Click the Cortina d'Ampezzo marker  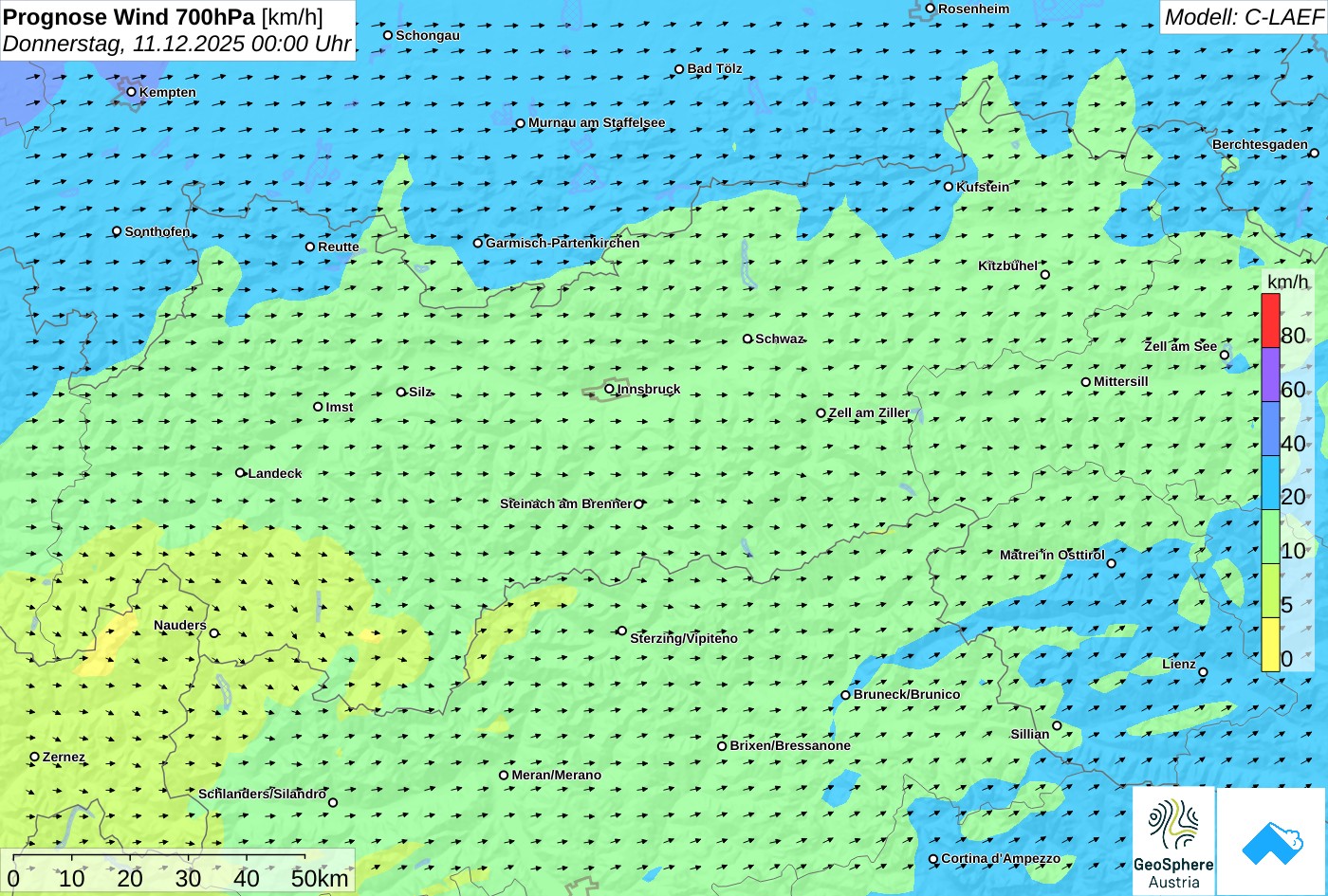[933, 859]
